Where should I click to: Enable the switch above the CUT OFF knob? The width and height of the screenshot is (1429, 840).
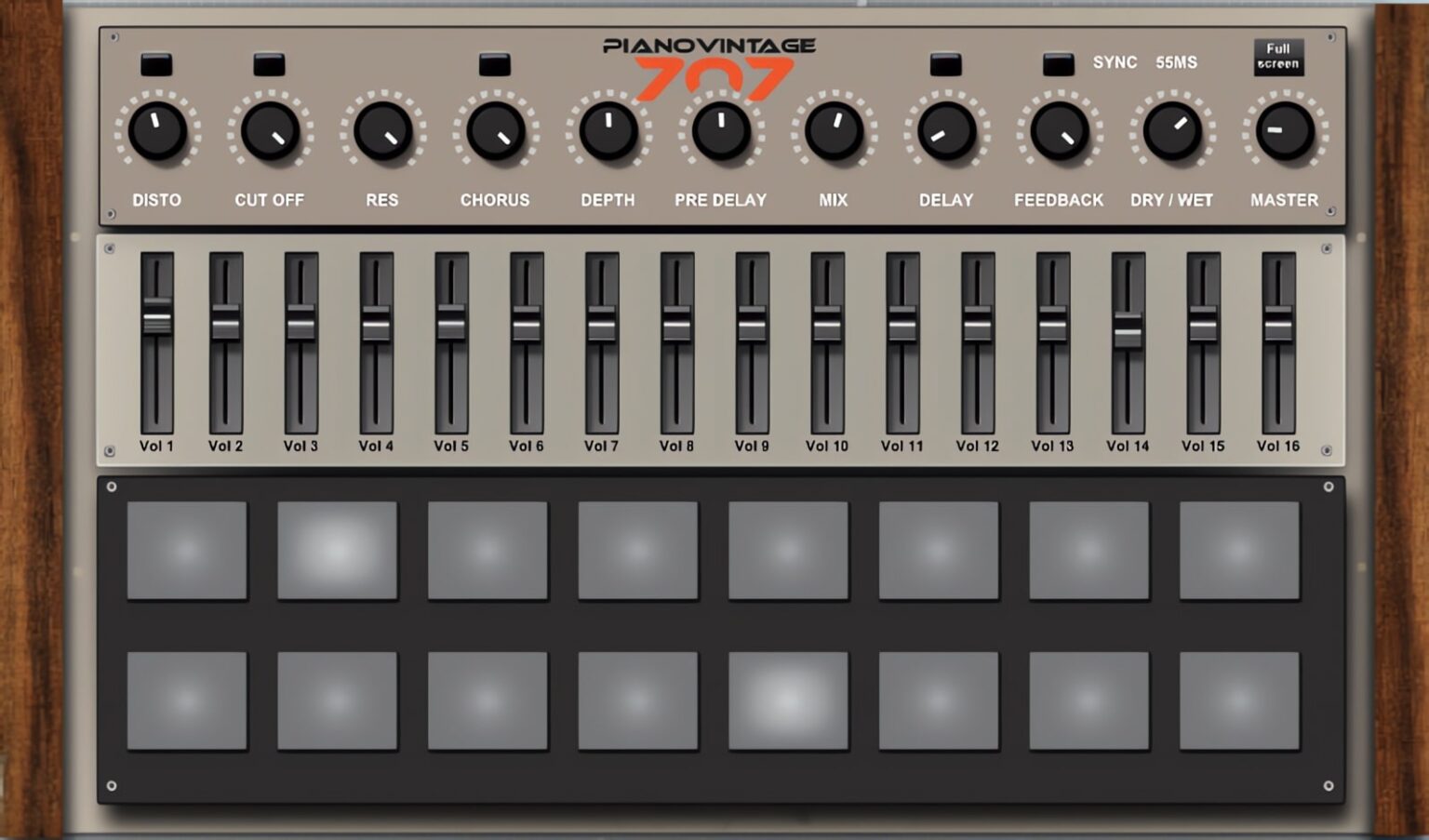(x=269, y=64)
